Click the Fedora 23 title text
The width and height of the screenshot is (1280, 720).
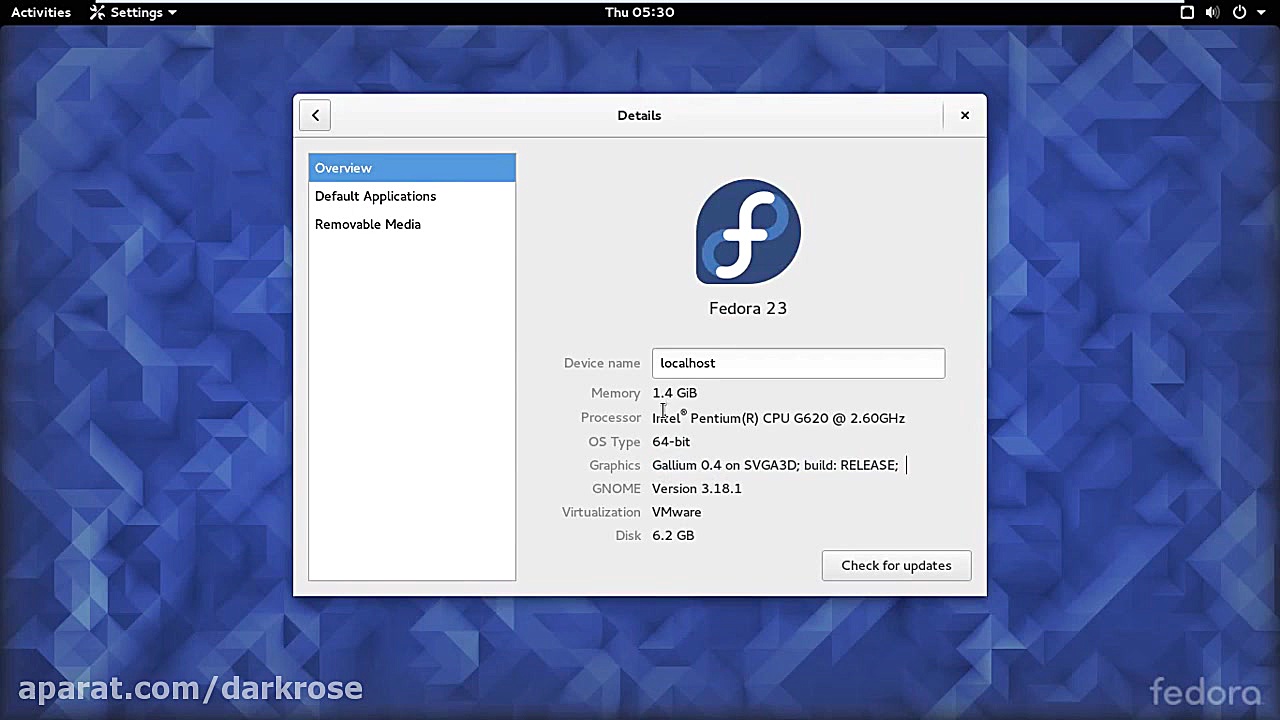coord(748,308)
